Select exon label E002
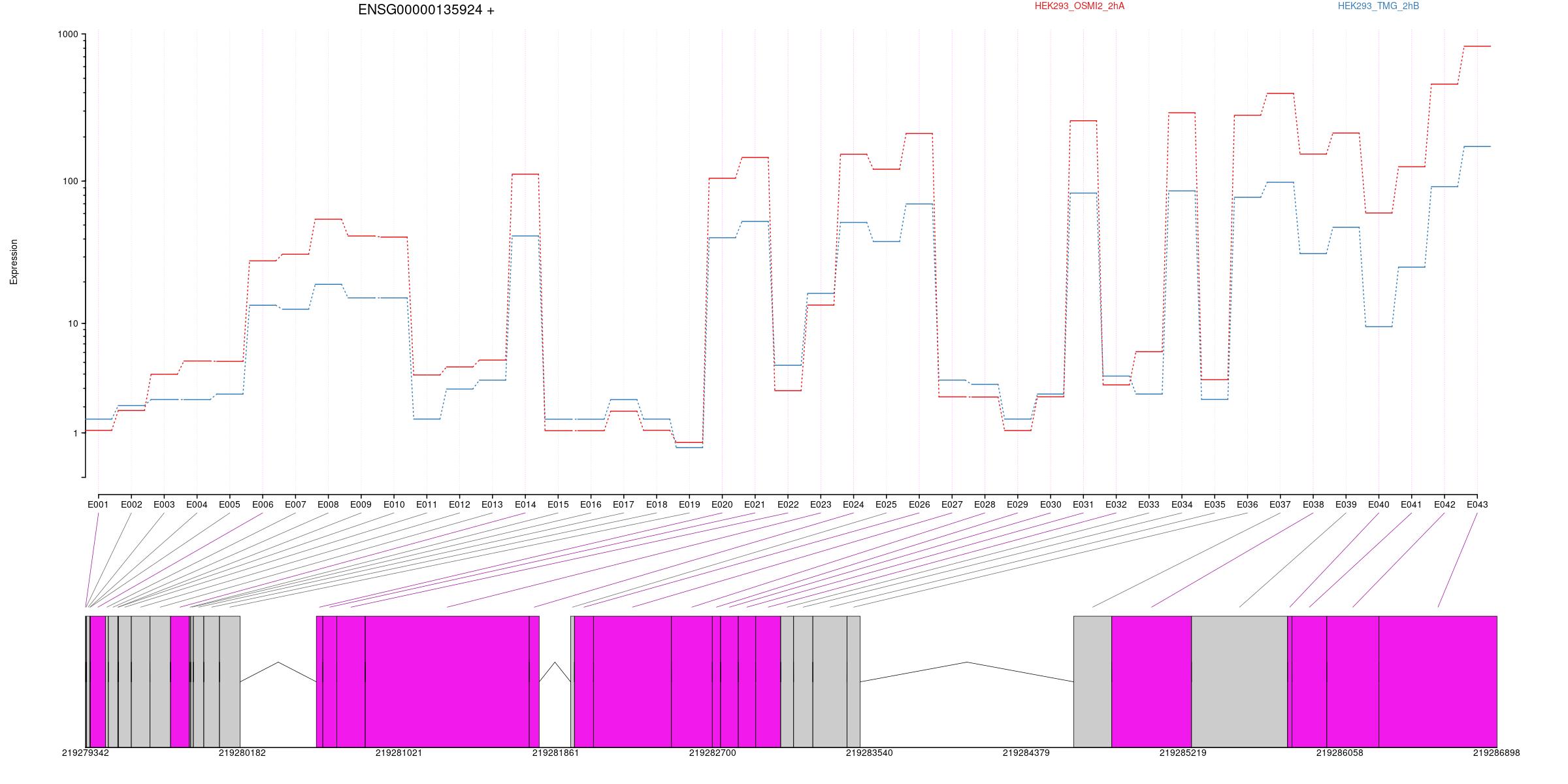1568x784 pixels. click(x=131, y=504)
